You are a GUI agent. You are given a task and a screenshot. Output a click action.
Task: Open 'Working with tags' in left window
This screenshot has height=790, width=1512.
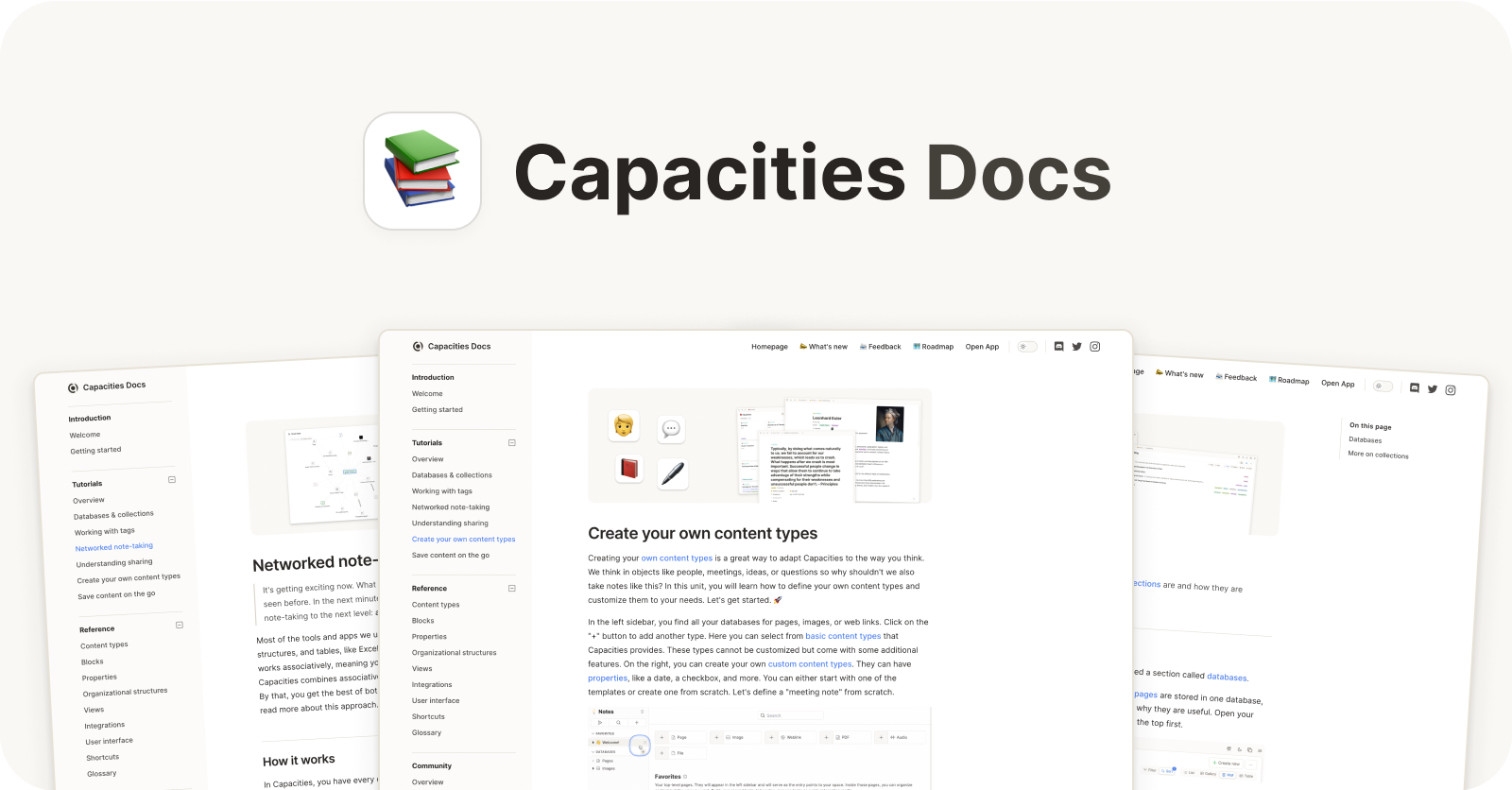(105, 532)
